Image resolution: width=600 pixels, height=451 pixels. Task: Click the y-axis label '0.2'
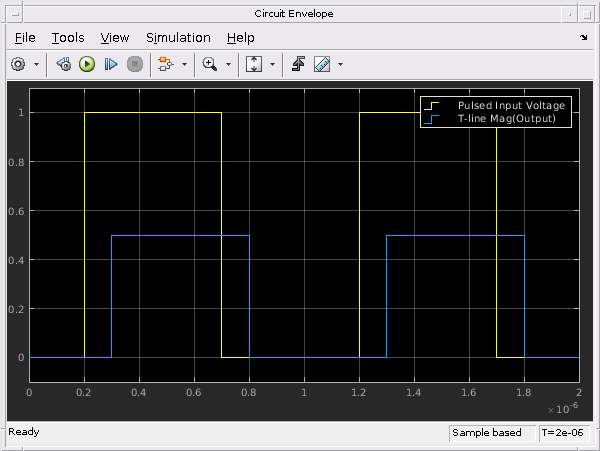click(16, 309)
